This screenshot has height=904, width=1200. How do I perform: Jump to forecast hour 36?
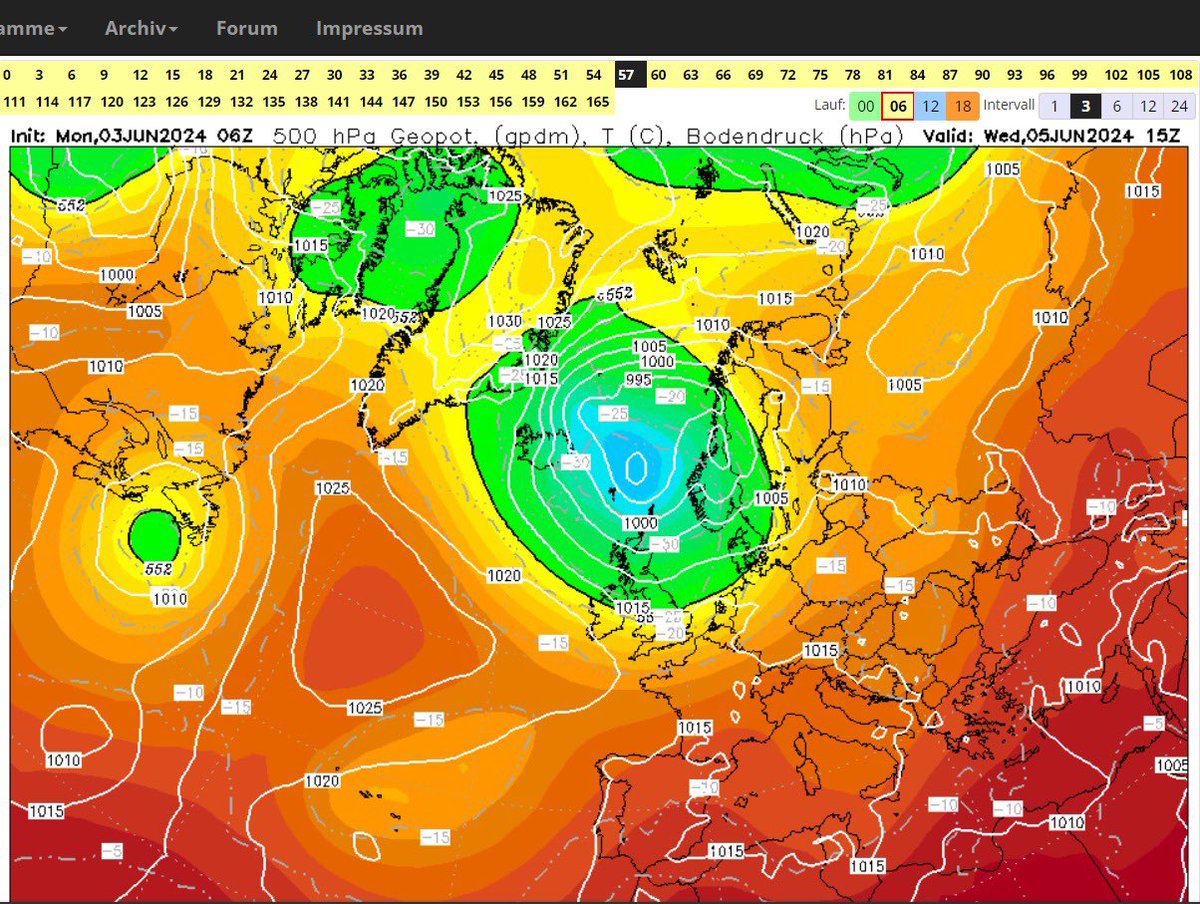click(399, 75)
